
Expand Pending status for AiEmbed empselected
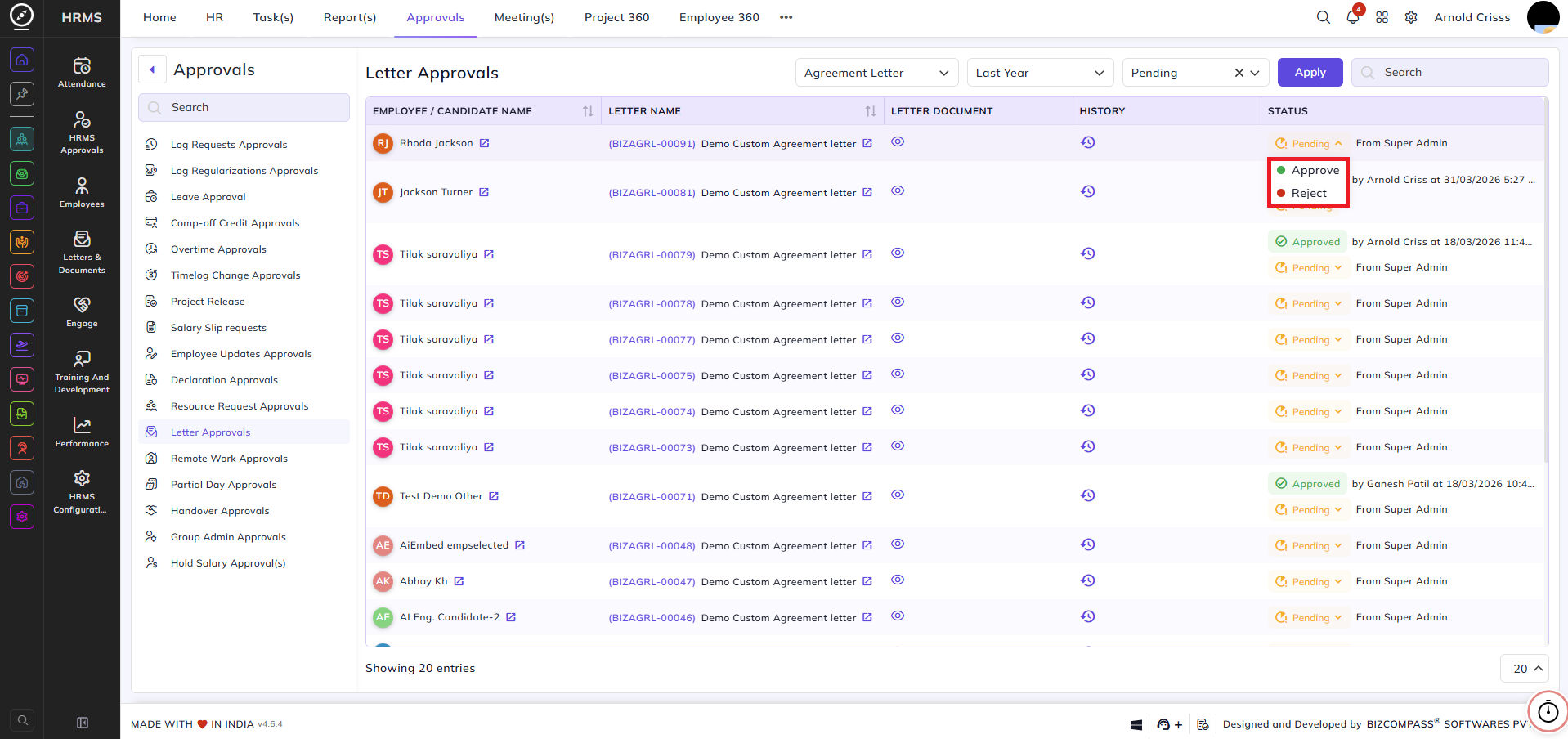(x=1309, y=545)
